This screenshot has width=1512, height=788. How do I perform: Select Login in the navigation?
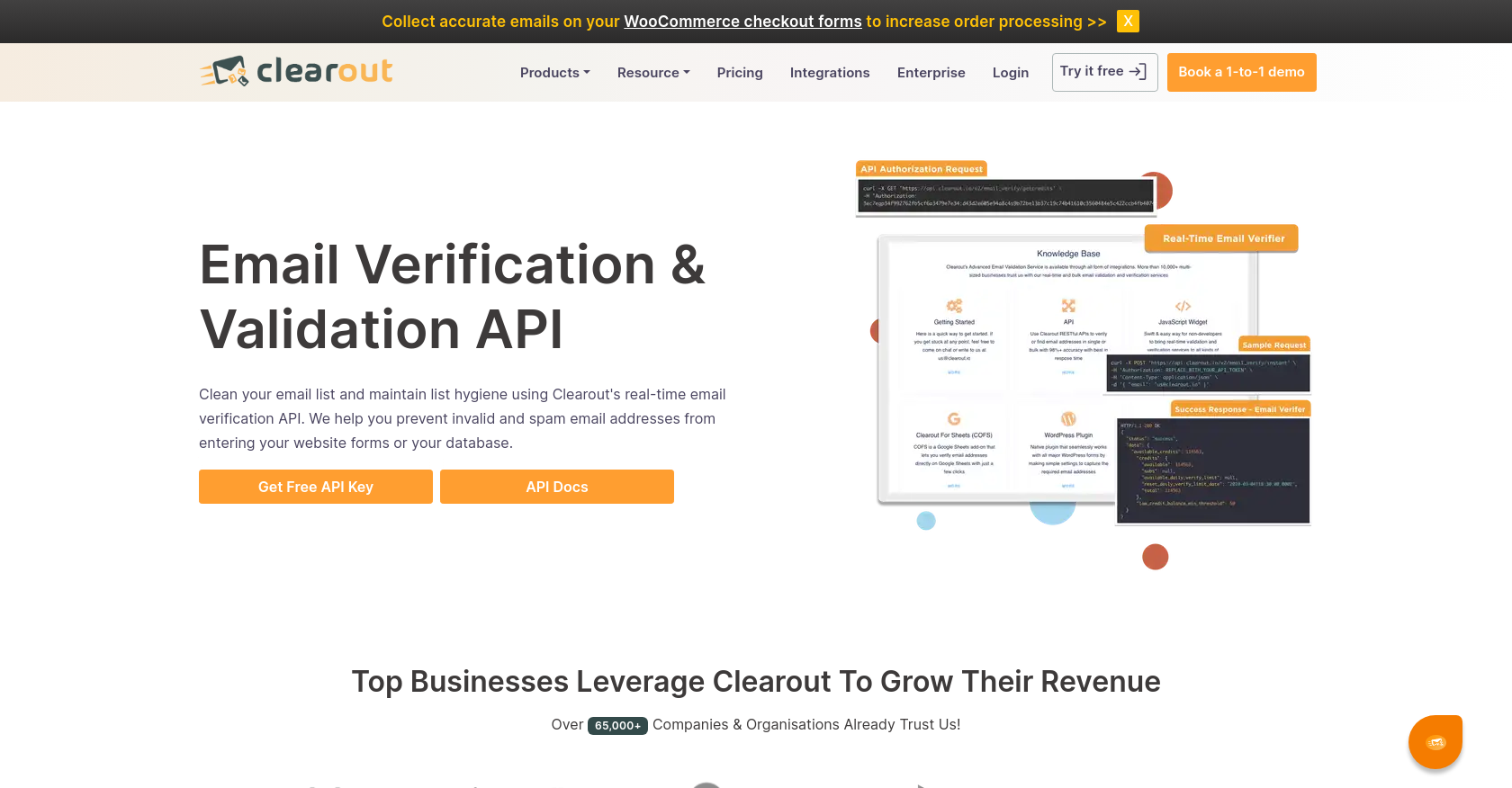pyautogui.click(x=1010, y=73)
